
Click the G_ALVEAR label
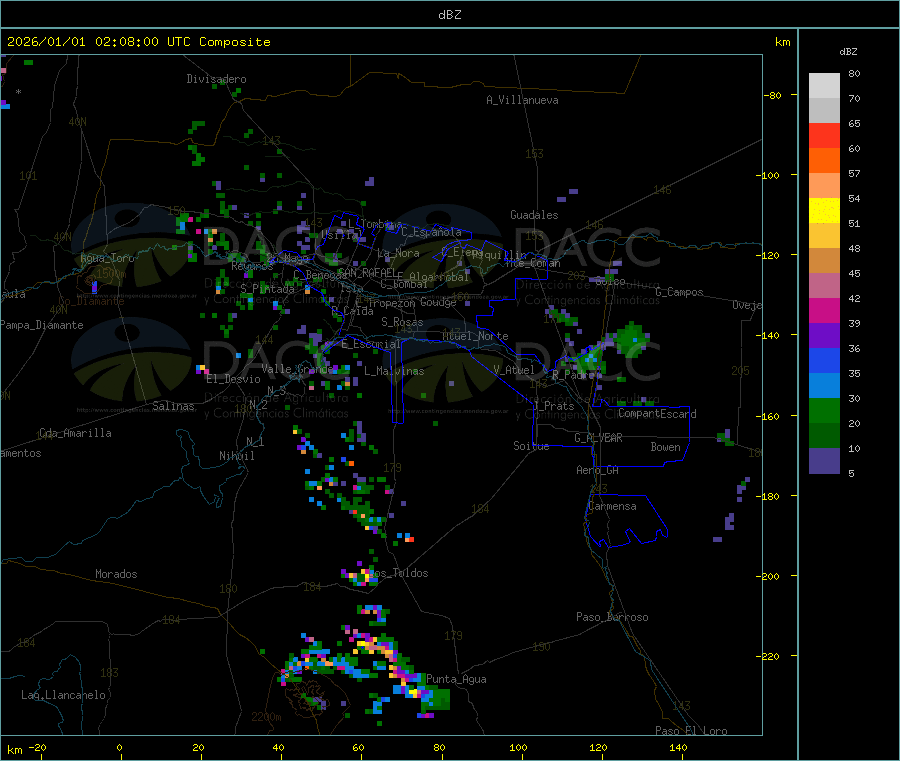pyautogui.click(x=598, y=438)
